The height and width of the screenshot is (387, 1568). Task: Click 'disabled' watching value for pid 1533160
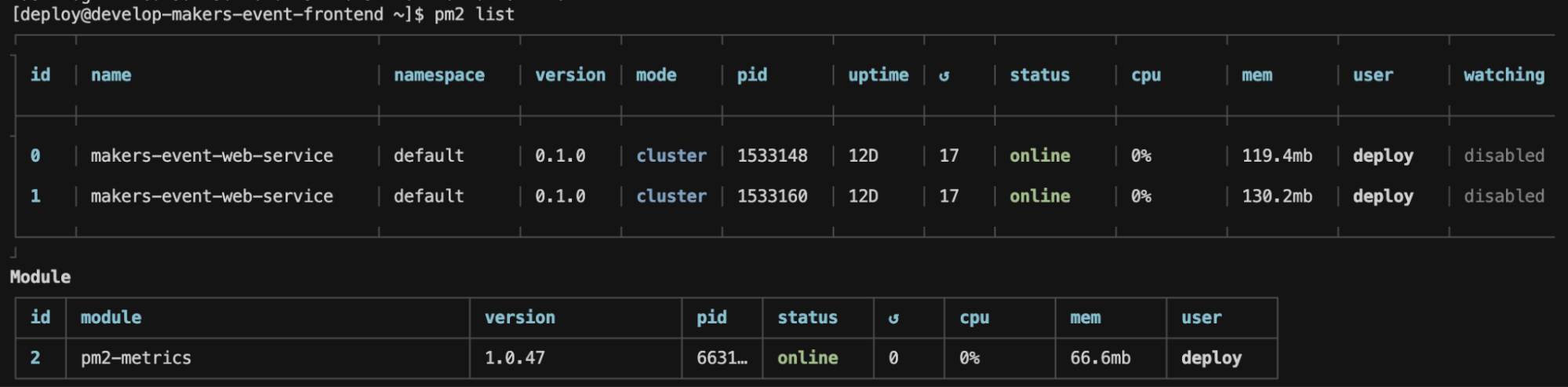click(1504, 196)
